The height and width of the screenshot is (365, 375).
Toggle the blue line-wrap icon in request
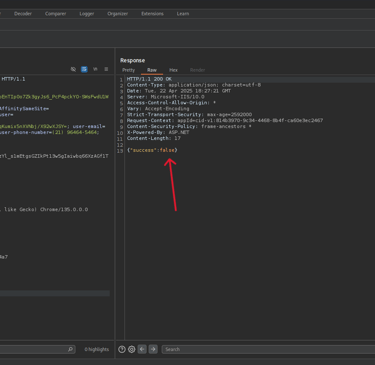(x=84, y=69)
